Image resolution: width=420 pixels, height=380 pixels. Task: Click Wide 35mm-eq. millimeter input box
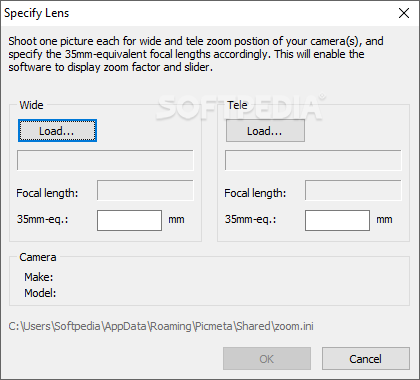[x=129, y=220]
